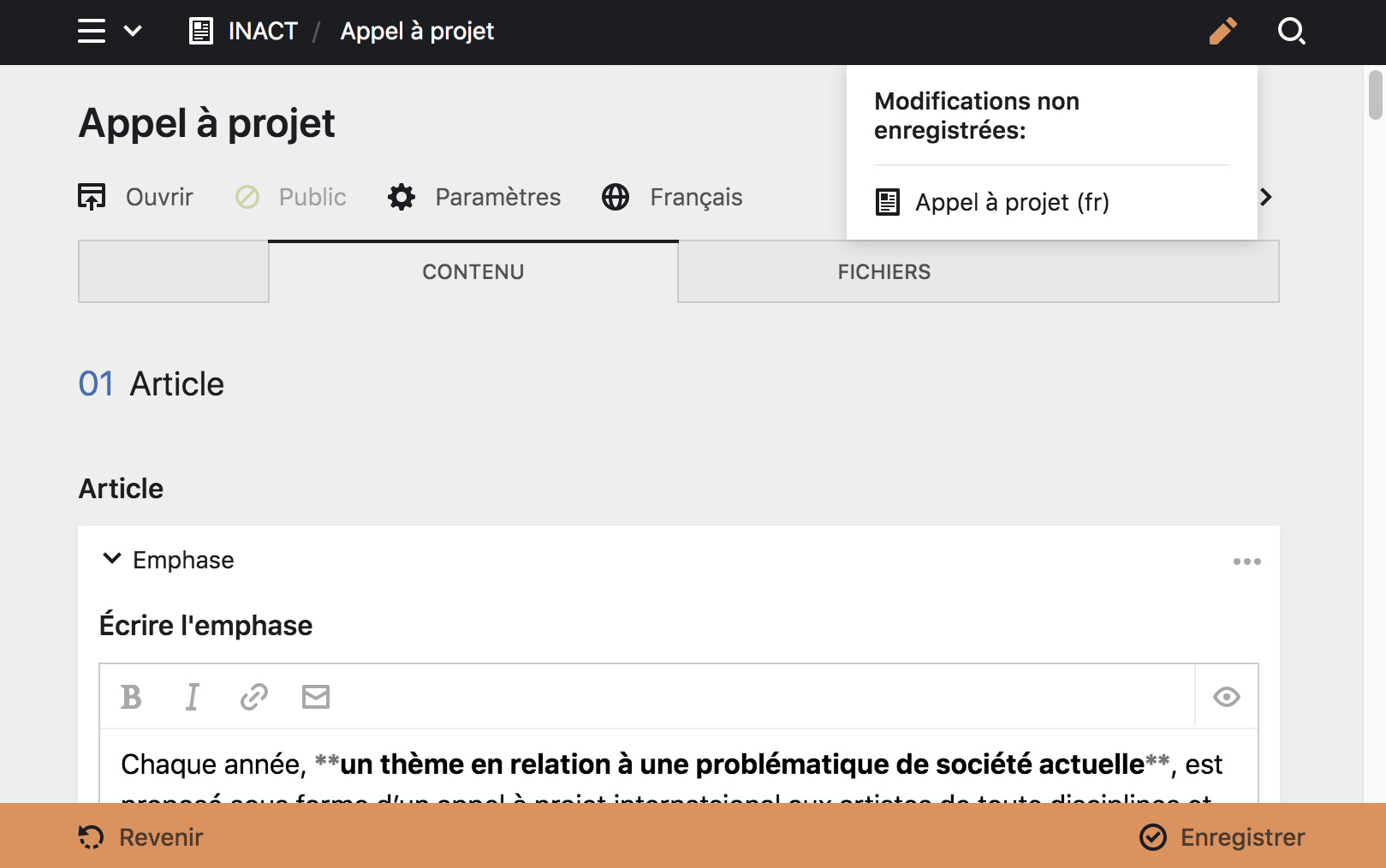Click inside the emphase text editing area

(599, 764)
